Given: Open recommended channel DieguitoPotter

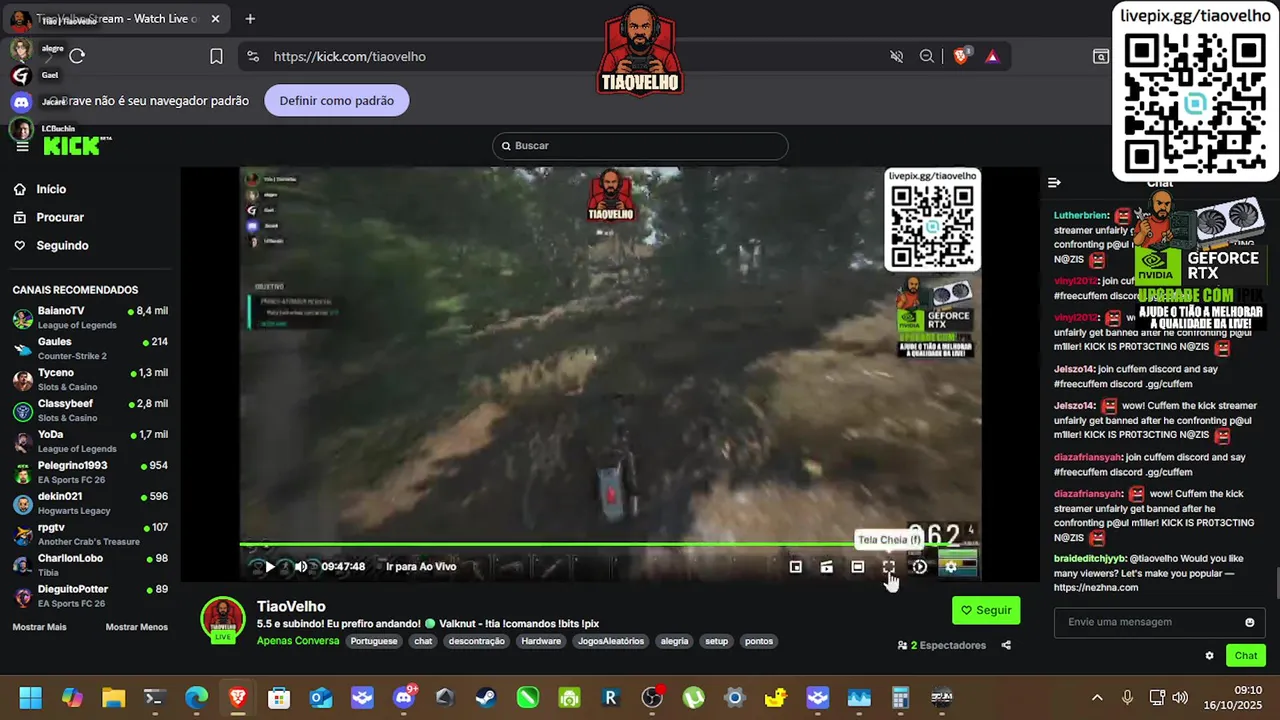Looking at the screenshot, I should tap(90, 597).
